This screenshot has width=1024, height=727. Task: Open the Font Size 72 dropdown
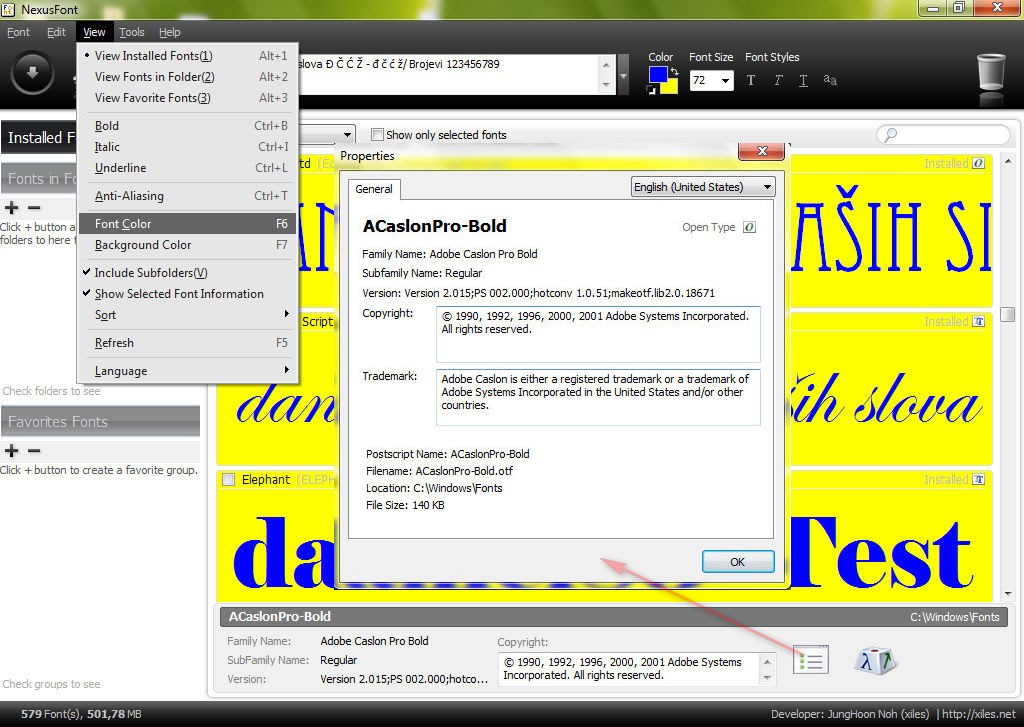[x=725, y=80]
